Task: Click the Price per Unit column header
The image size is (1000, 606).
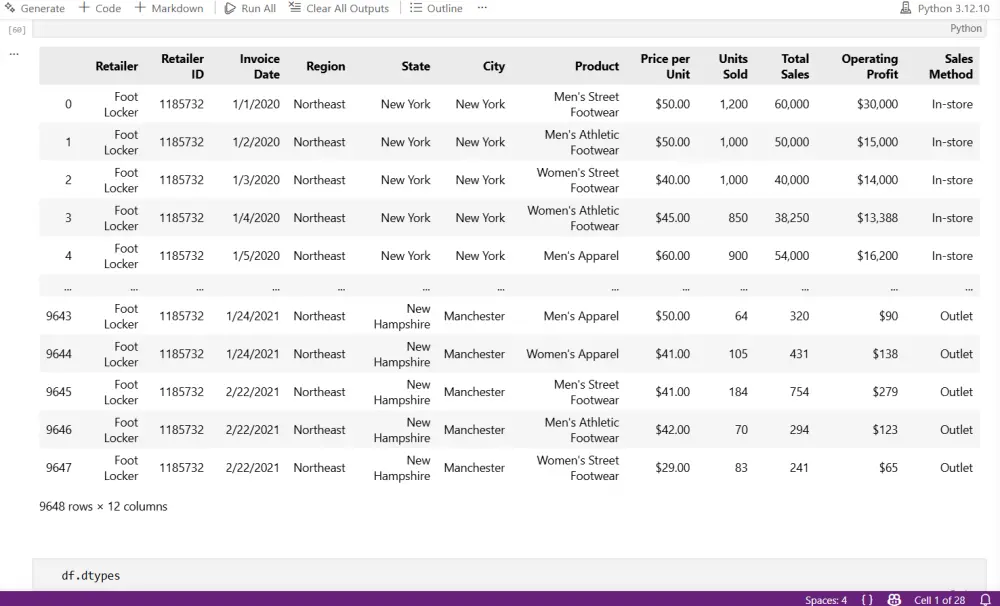Action: tap(665, 66)
